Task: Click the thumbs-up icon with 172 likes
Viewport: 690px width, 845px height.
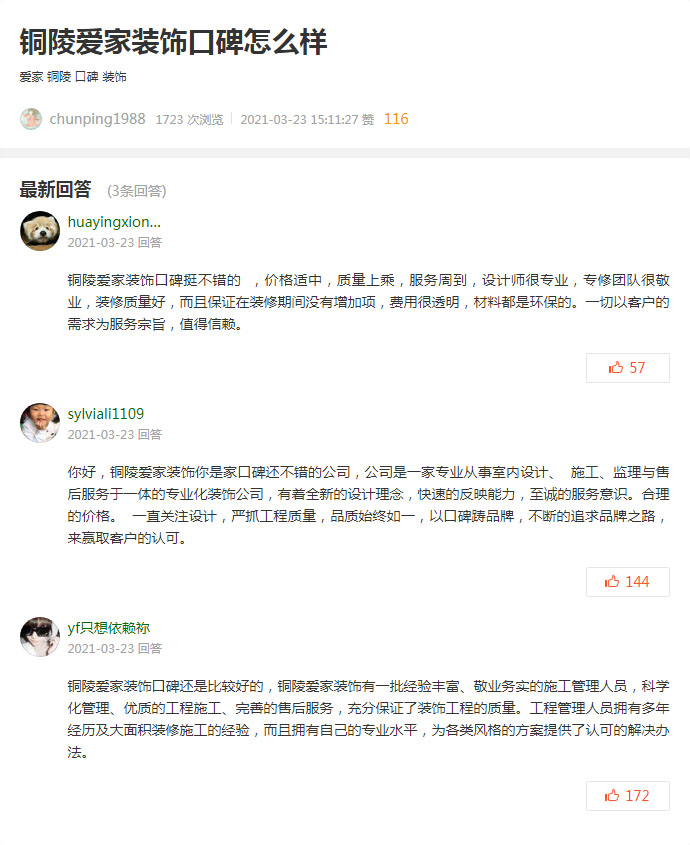Action: click(612, 795)
